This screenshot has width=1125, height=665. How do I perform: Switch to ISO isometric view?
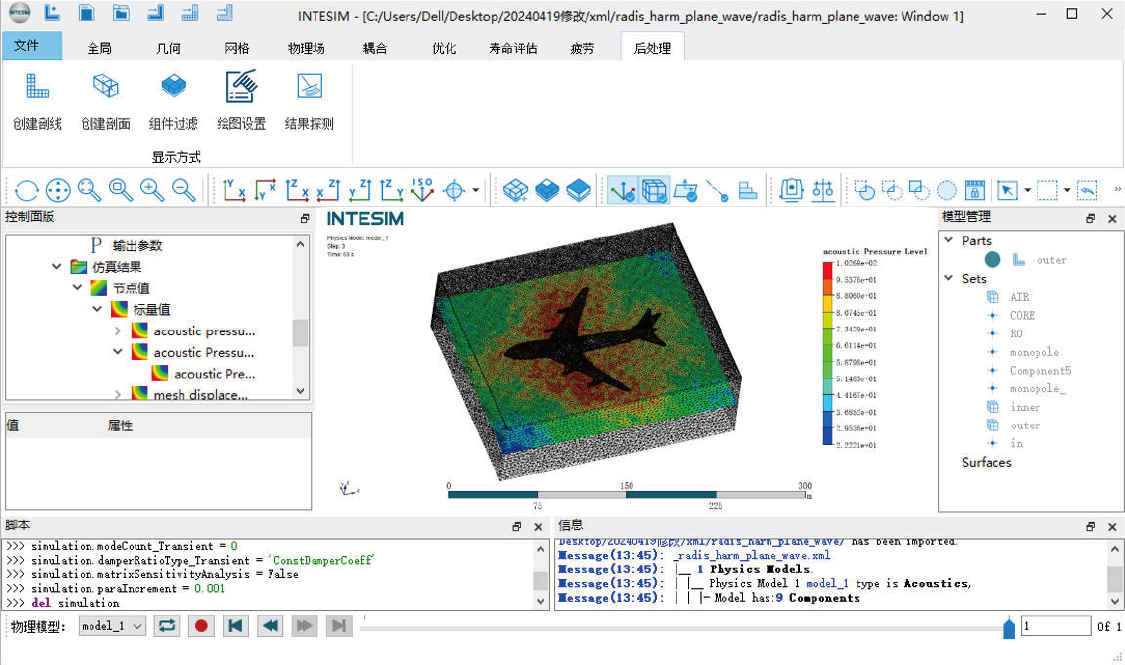click(422, 190)
